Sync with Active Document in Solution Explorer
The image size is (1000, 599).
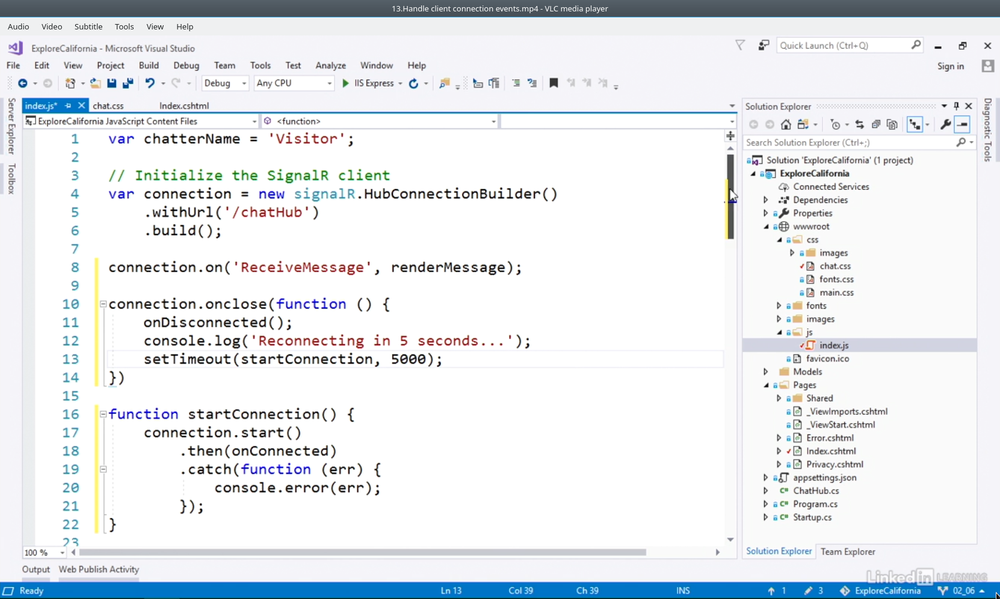(860, 125)
